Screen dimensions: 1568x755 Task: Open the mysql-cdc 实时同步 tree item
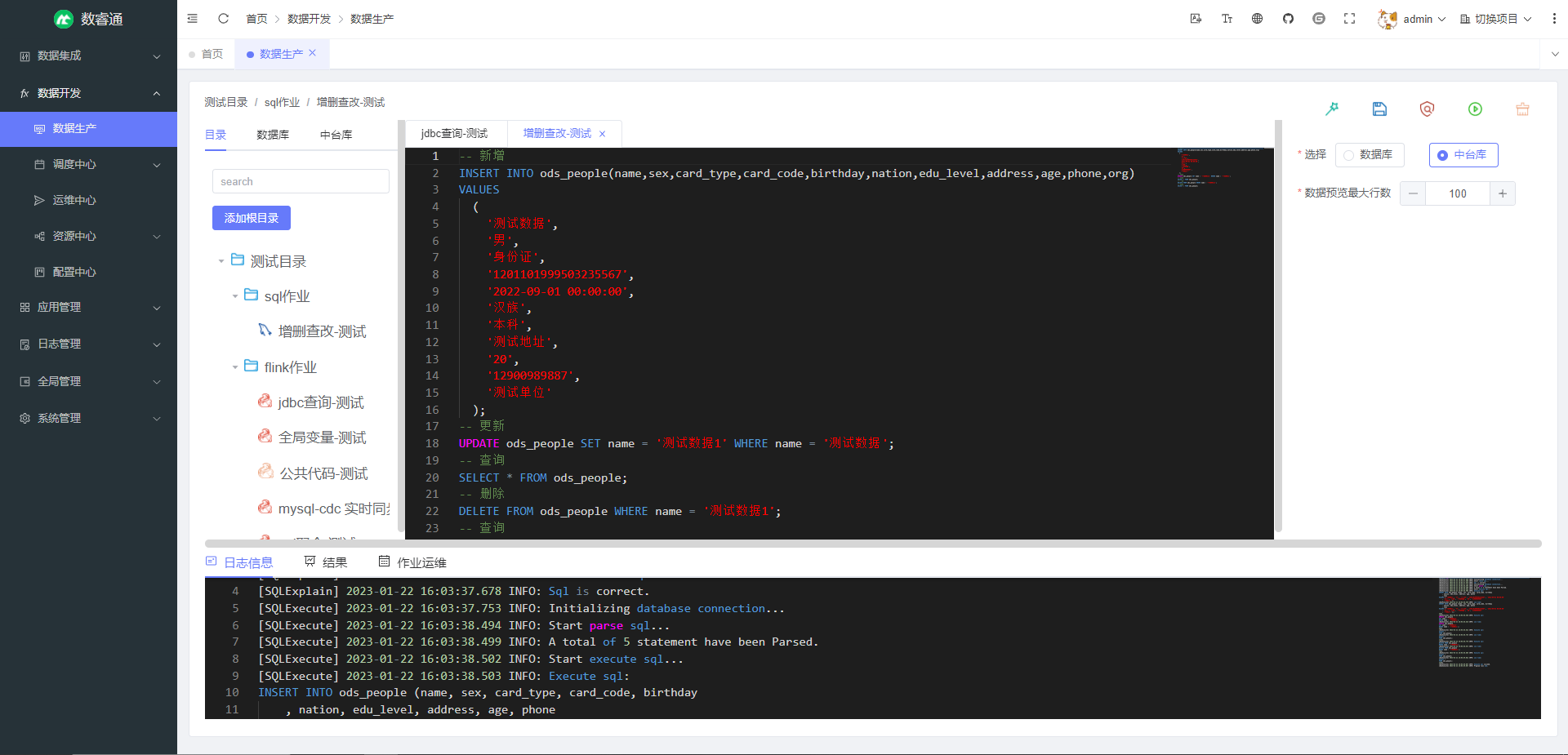pyautogui.click(x=334, y=509)
